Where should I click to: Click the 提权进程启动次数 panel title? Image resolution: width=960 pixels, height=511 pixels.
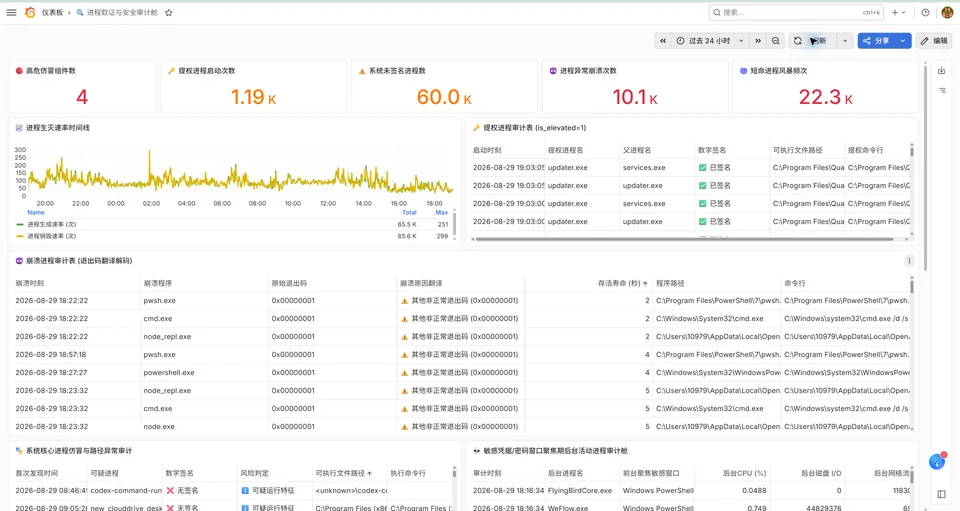click(207, 70)
